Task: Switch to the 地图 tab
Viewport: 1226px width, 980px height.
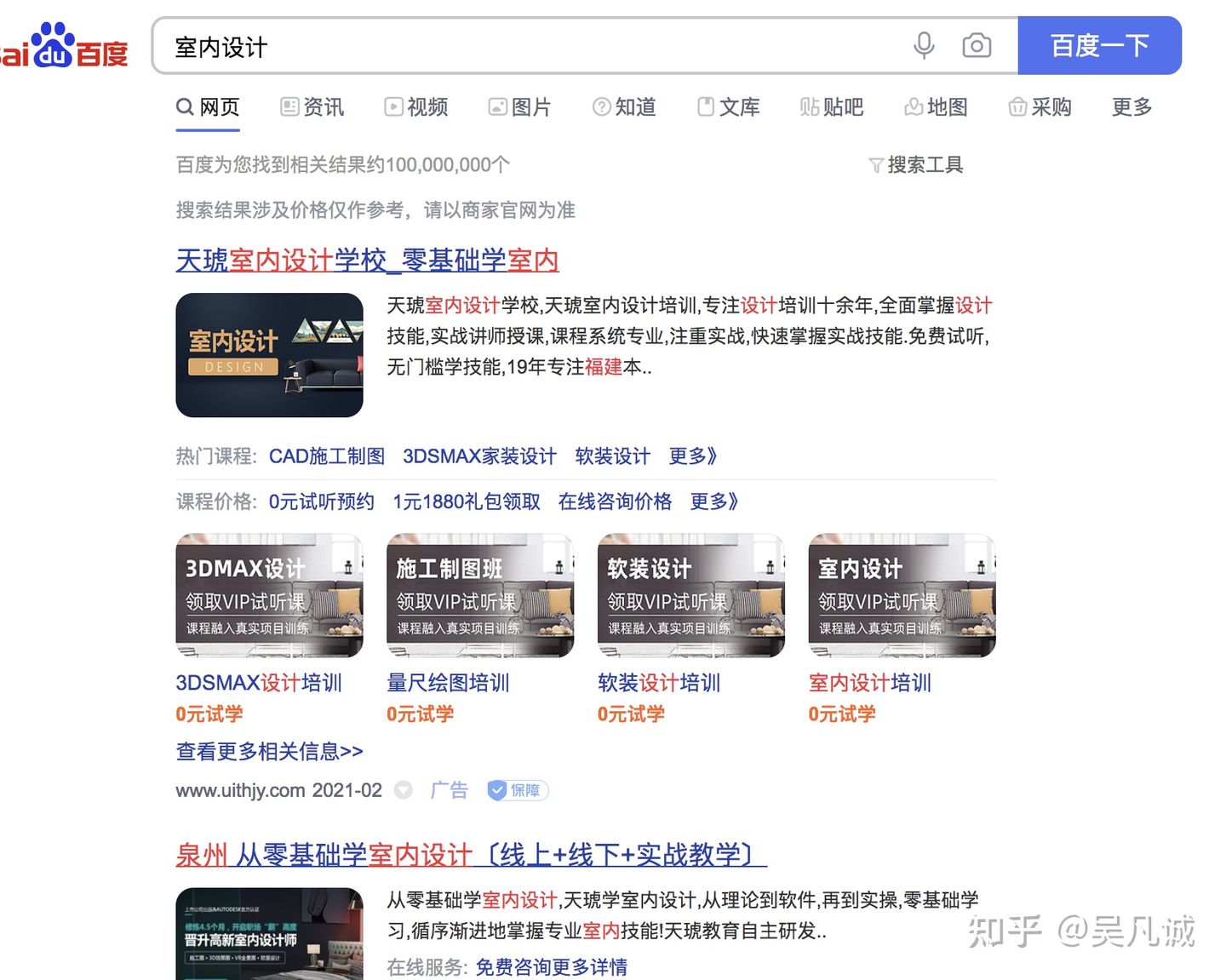Action: [937, 107]
